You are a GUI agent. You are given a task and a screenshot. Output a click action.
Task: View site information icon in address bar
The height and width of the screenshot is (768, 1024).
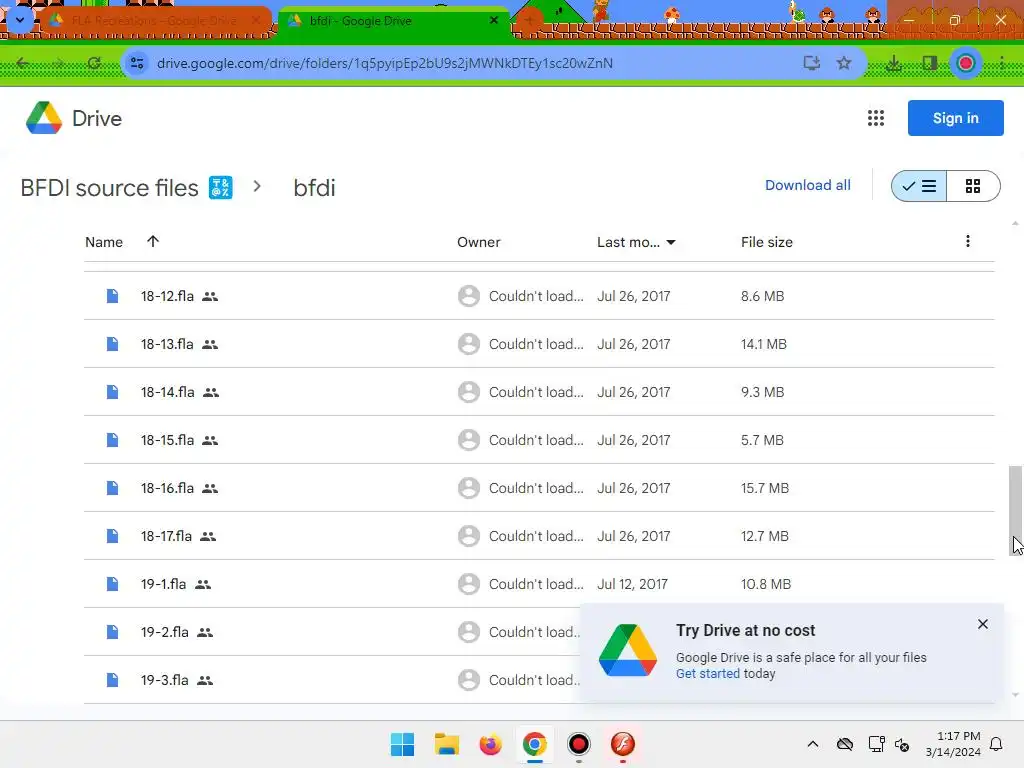137,63
